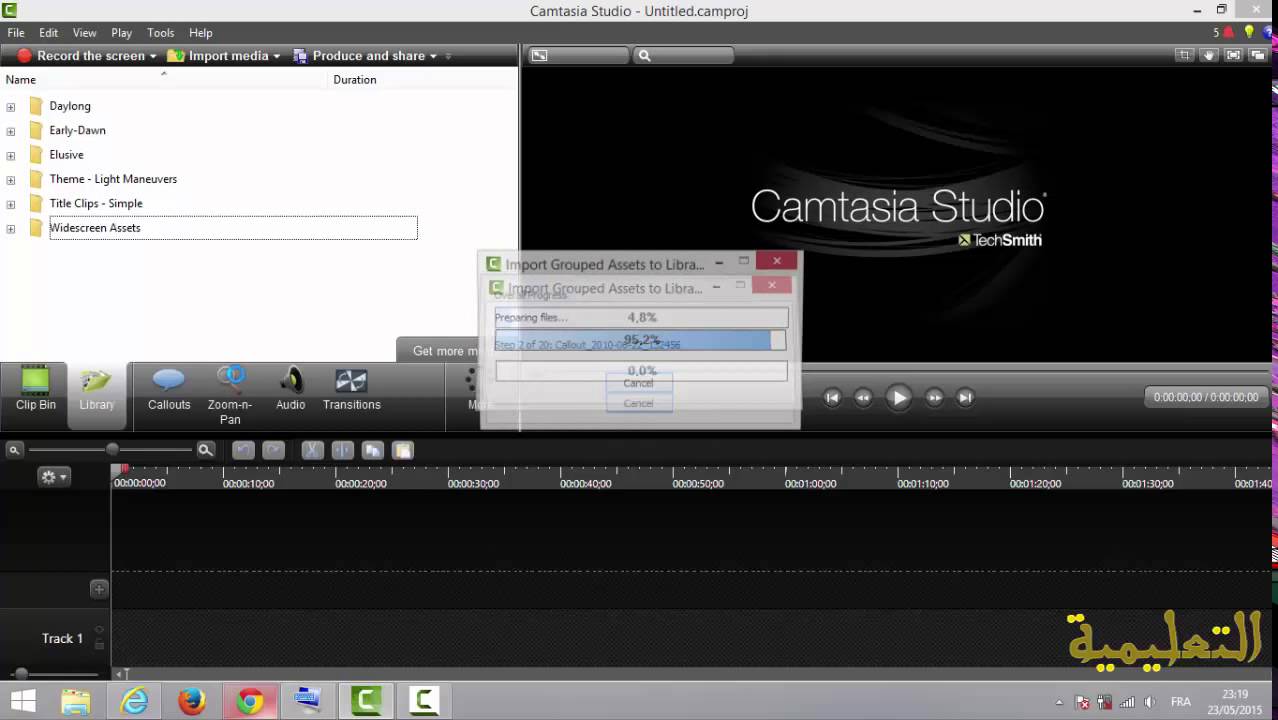Image resolution: width=1278 pixels, height=720 pixels.
Task: Open the Tools menu
Action: coord(160,33)
